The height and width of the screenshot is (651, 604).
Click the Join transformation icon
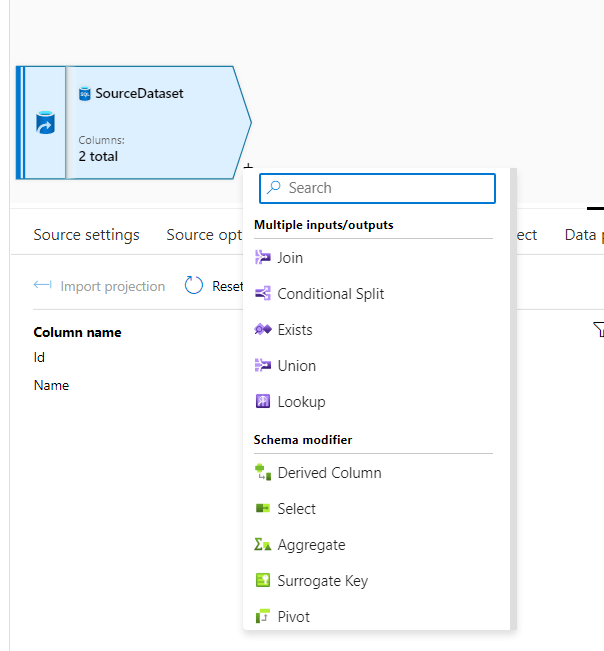(x=263, y=258)
